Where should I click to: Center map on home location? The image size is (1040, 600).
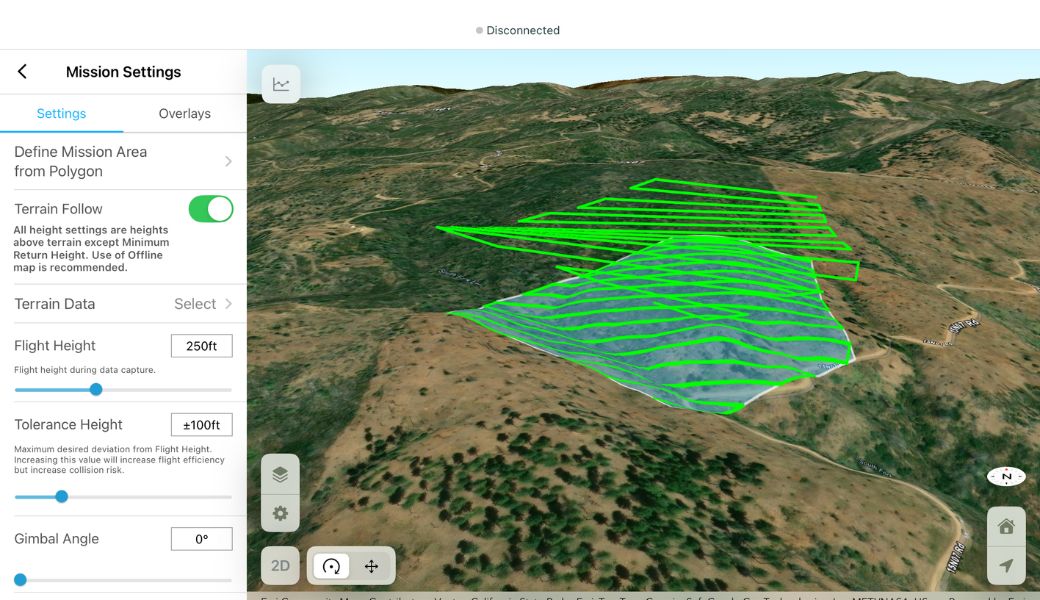click(1006, 526)
